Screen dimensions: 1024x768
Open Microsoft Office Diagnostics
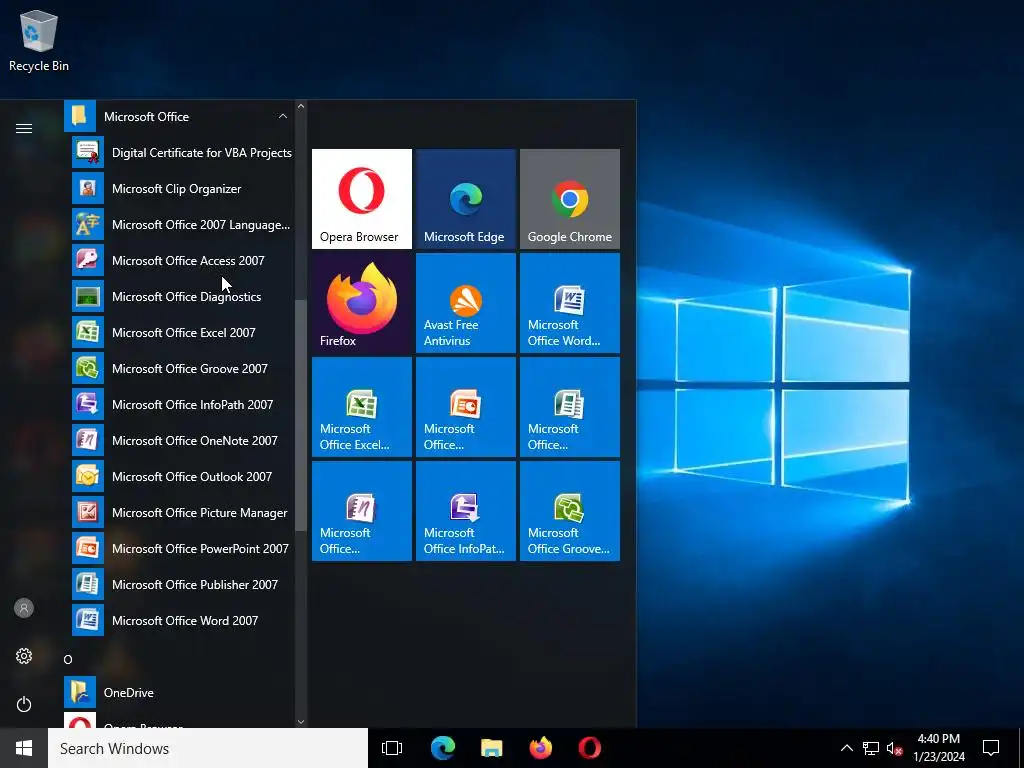(x=182, y=296)
